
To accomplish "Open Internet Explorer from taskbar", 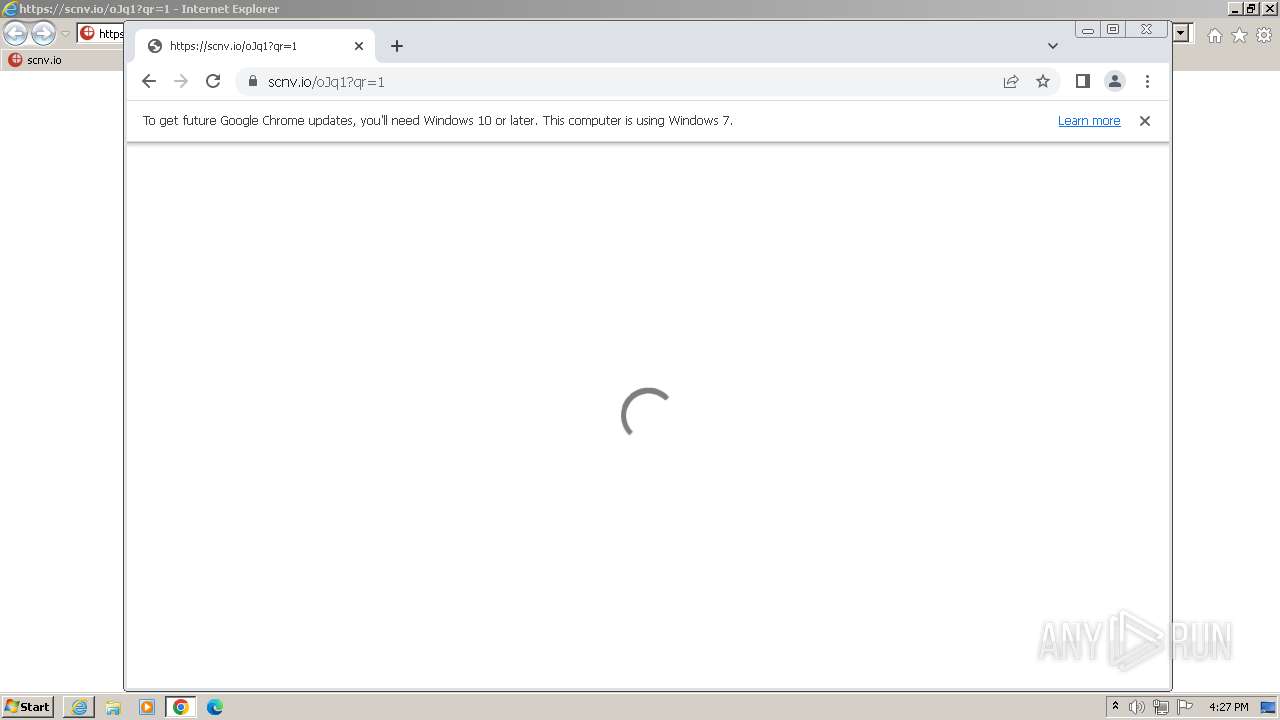I will pyautogui.click(x=79, y=707).
